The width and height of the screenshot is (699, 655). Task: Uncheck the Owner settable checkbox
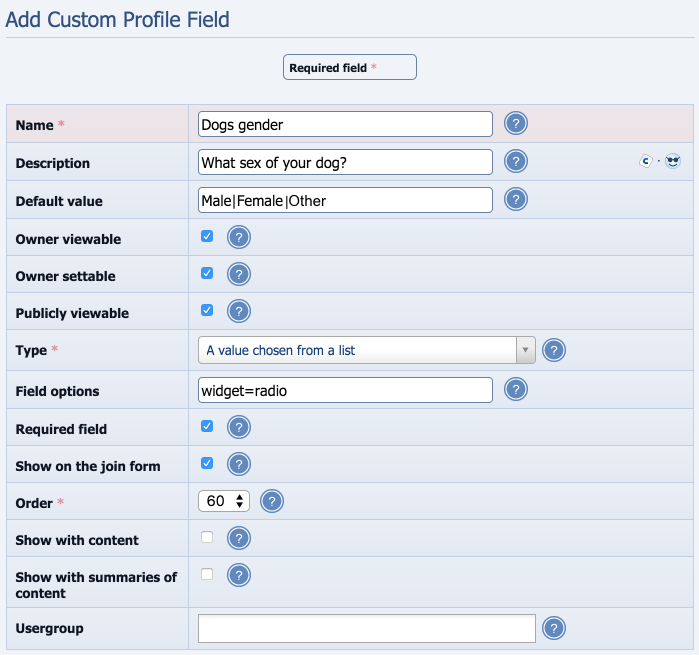point(207,273)
